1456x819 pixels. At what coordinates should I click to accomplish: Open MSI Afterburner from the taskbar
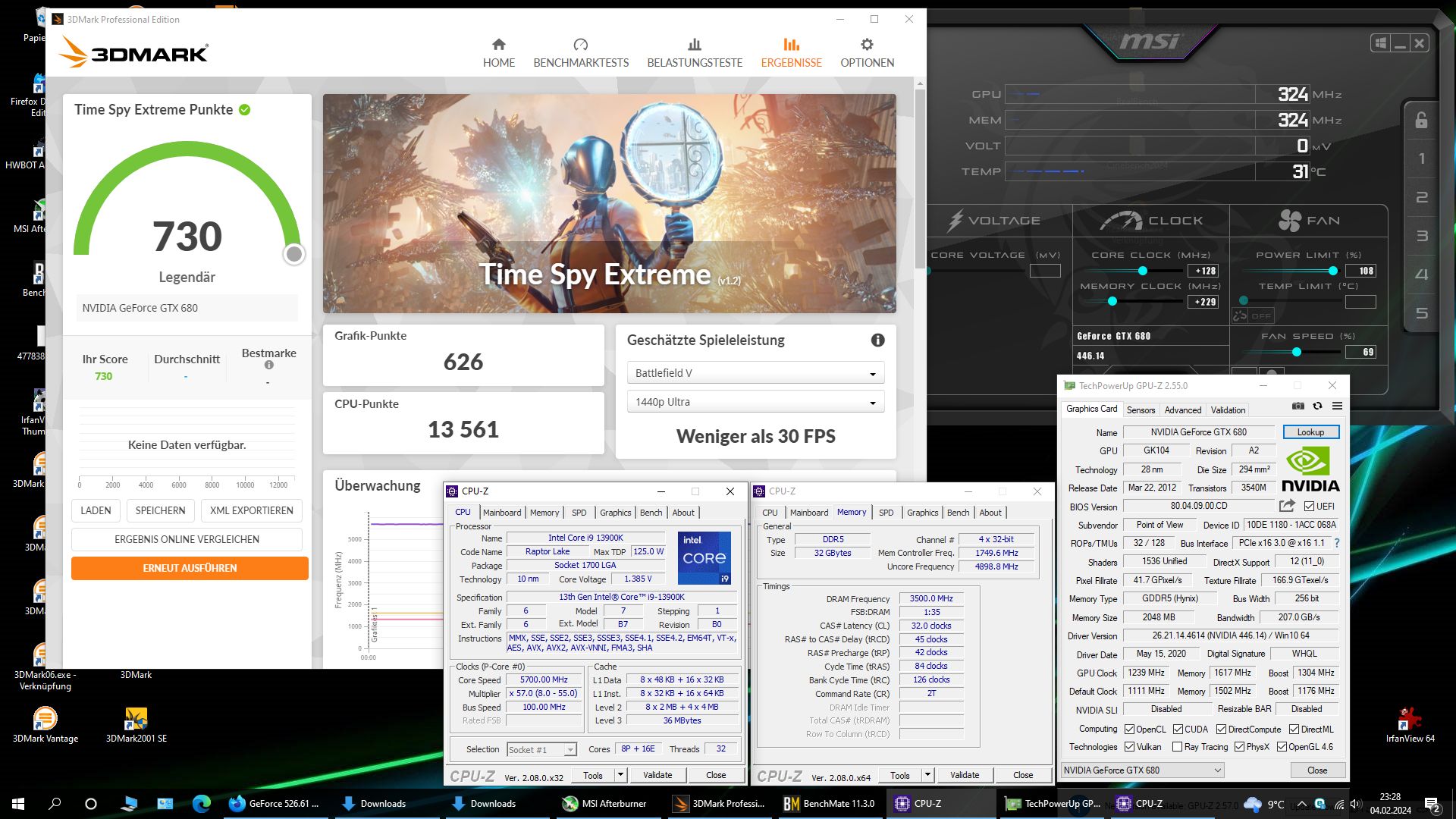tap(604, 804)
